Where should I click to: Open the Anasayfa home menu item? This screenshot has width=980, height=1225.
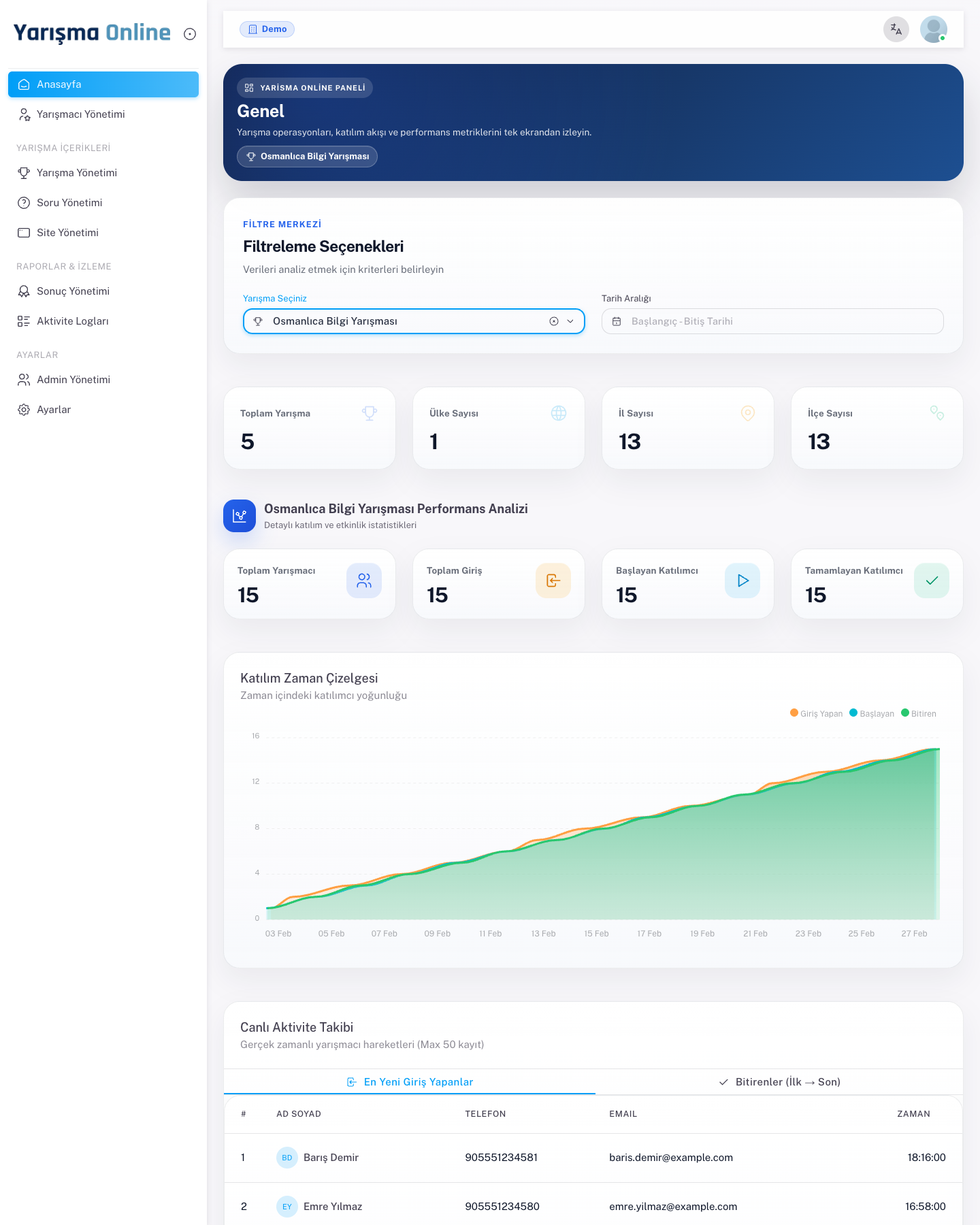click(103, 84)
